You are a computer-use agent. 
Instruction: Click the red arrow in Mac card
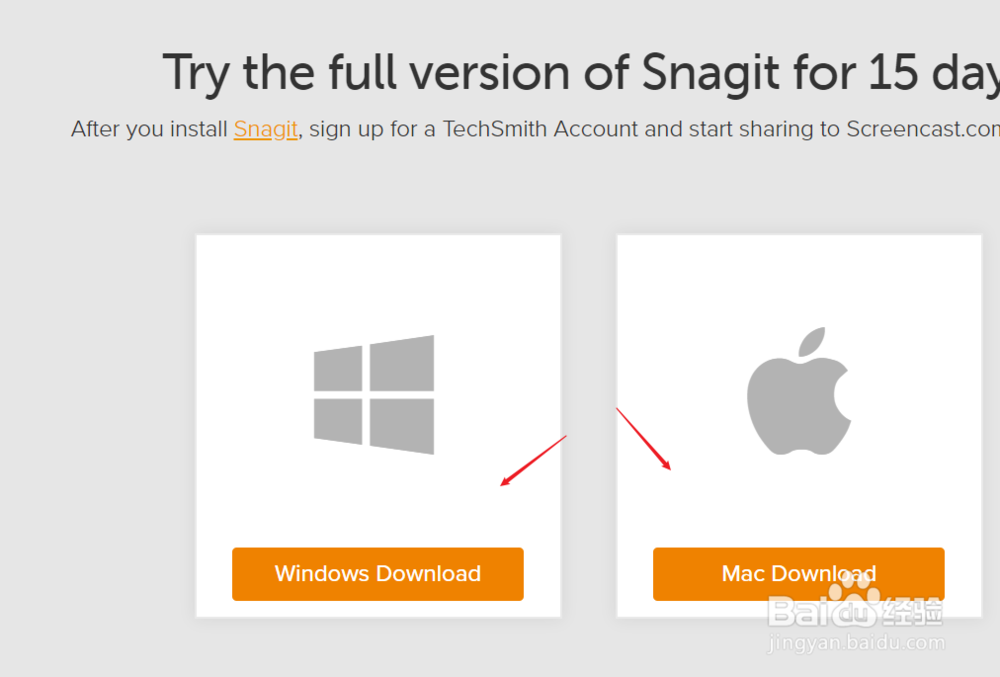coord(643,439)
